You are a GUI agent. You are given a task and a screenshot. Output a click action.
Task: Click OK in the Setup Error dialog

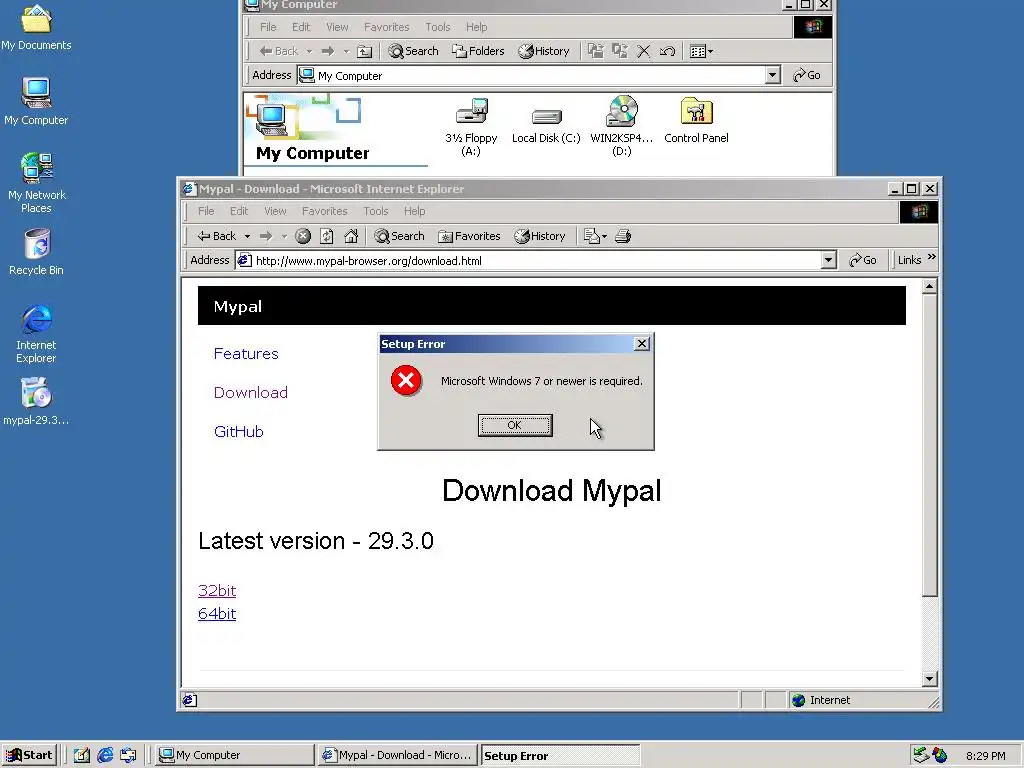515,425
